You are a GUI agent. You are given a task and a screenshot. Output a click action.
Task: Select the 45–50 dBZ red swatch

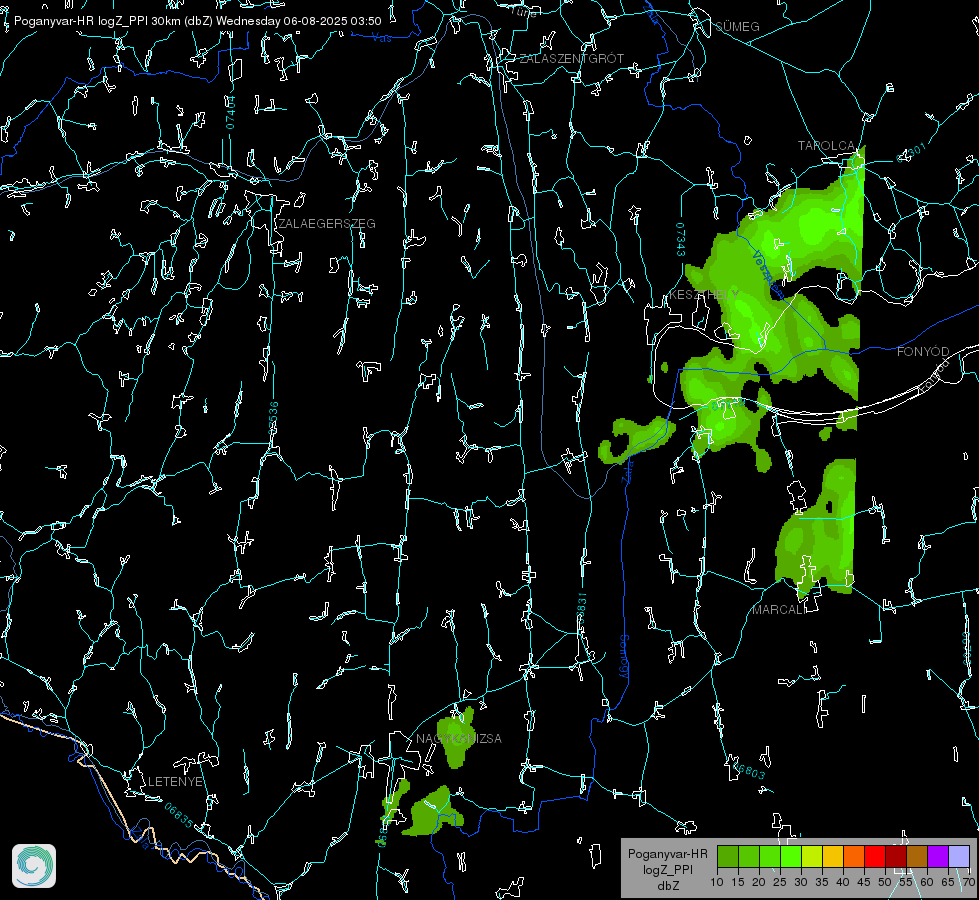[x=875, y=857]
